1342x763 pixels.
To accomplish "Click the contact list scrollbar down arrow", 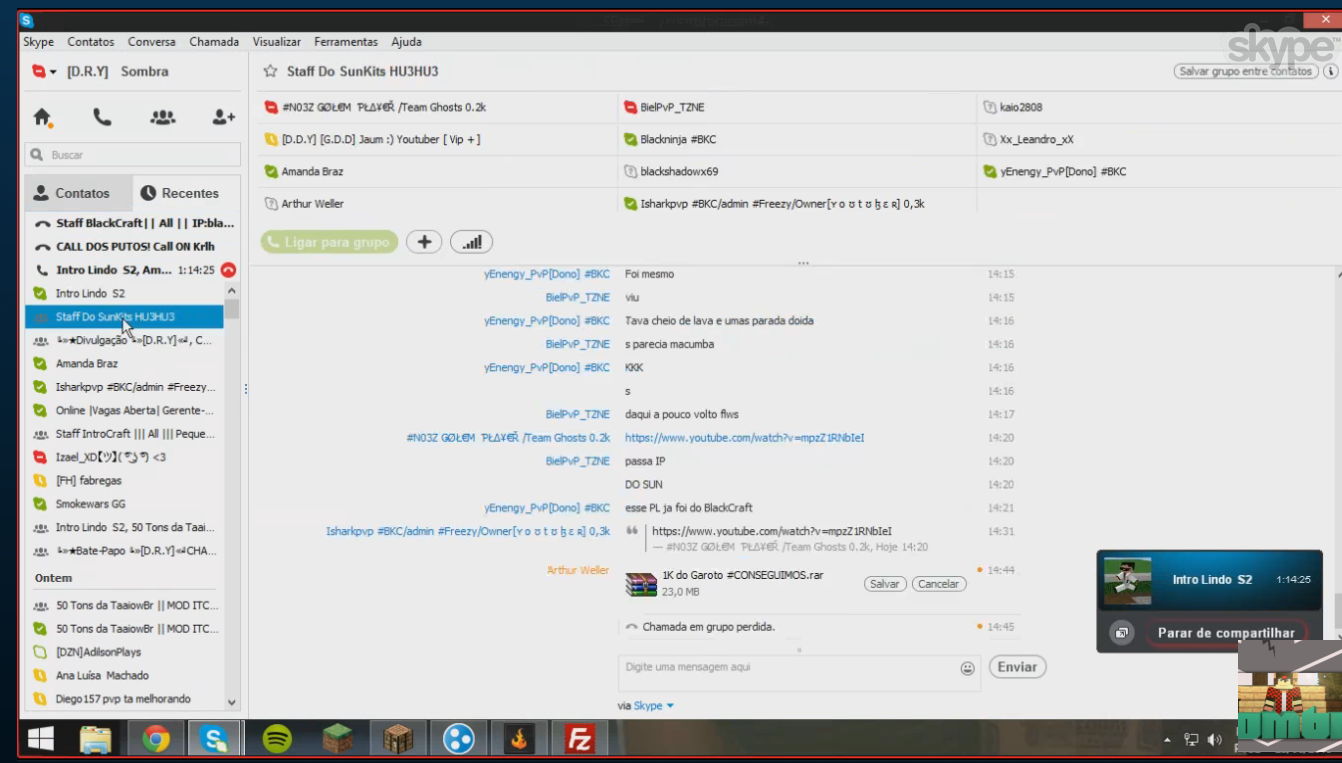I will (x=232, y=704).
